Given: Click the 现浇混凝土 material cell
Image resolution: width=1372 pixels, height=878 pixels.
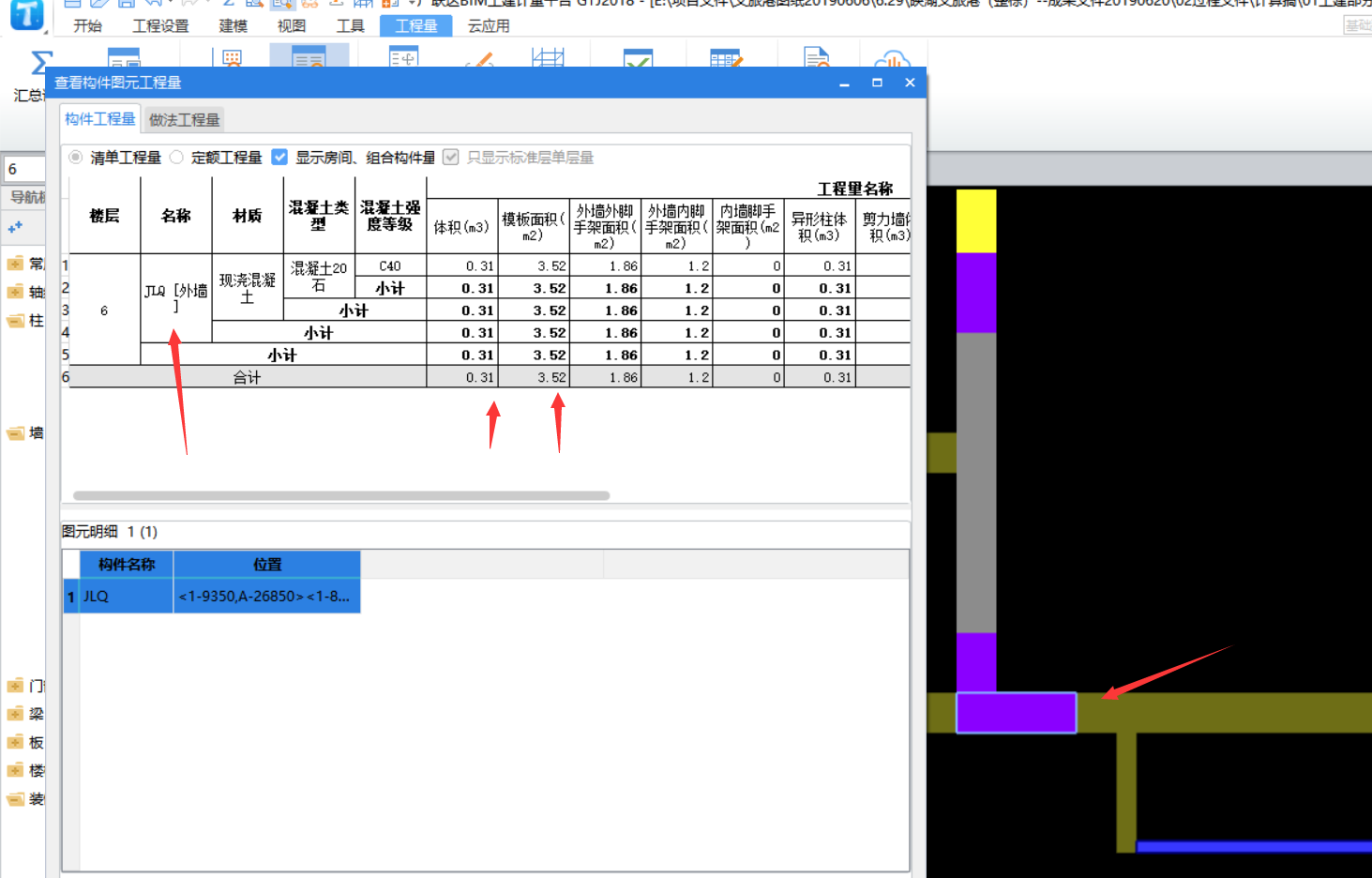Looking at the screenshot, I should pyautogui.click(x=248, y=288).
